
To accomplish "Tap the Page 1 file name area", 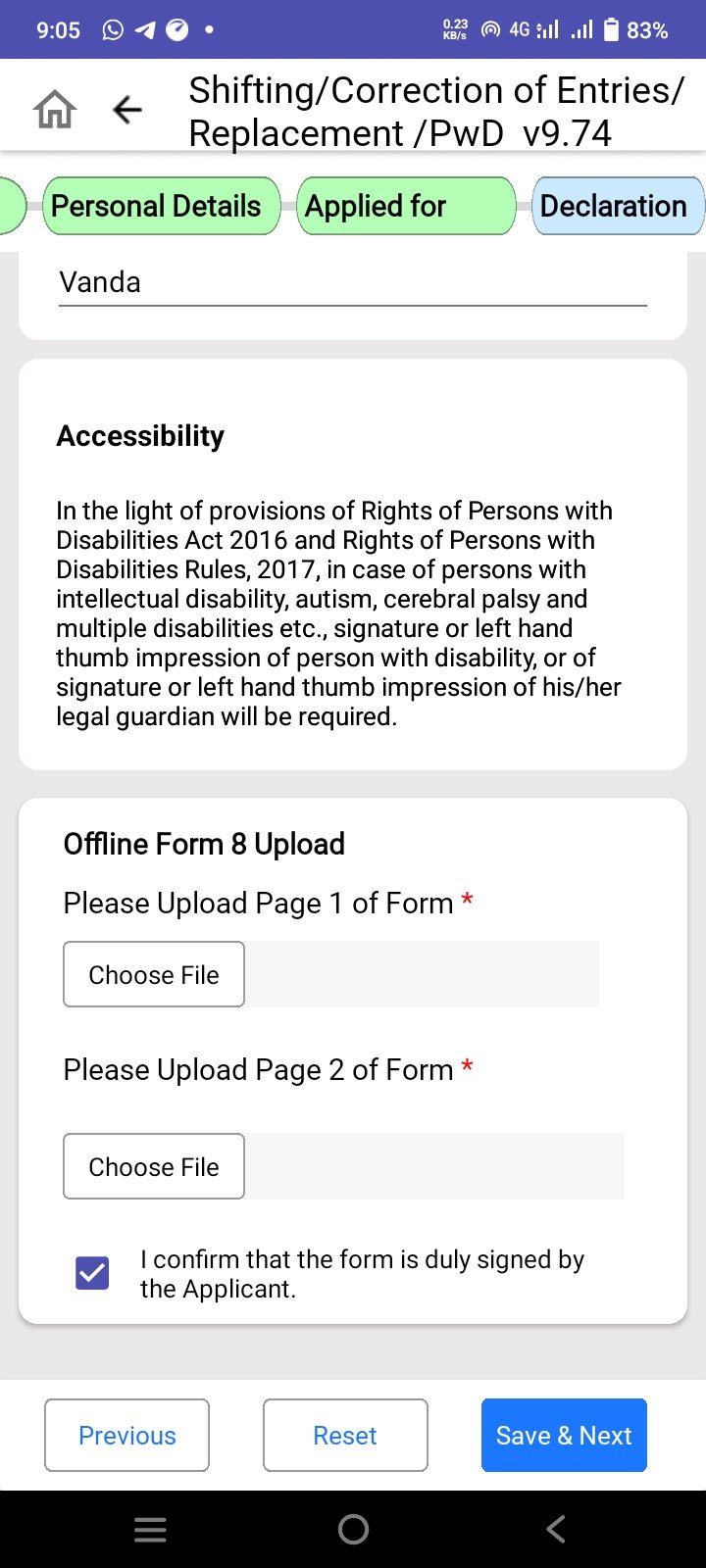I will click(x=422, y=974).
